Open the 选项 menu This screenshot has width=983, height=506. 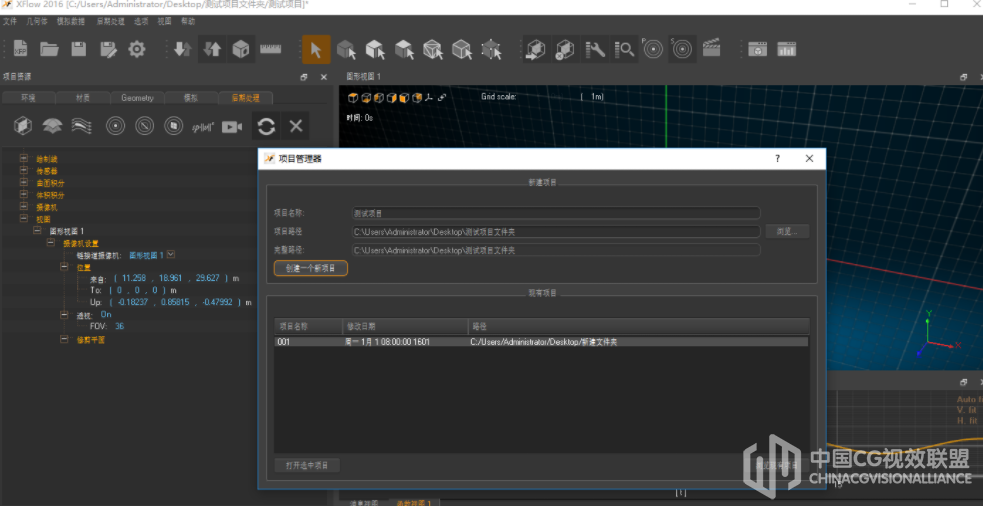point(140,21)
